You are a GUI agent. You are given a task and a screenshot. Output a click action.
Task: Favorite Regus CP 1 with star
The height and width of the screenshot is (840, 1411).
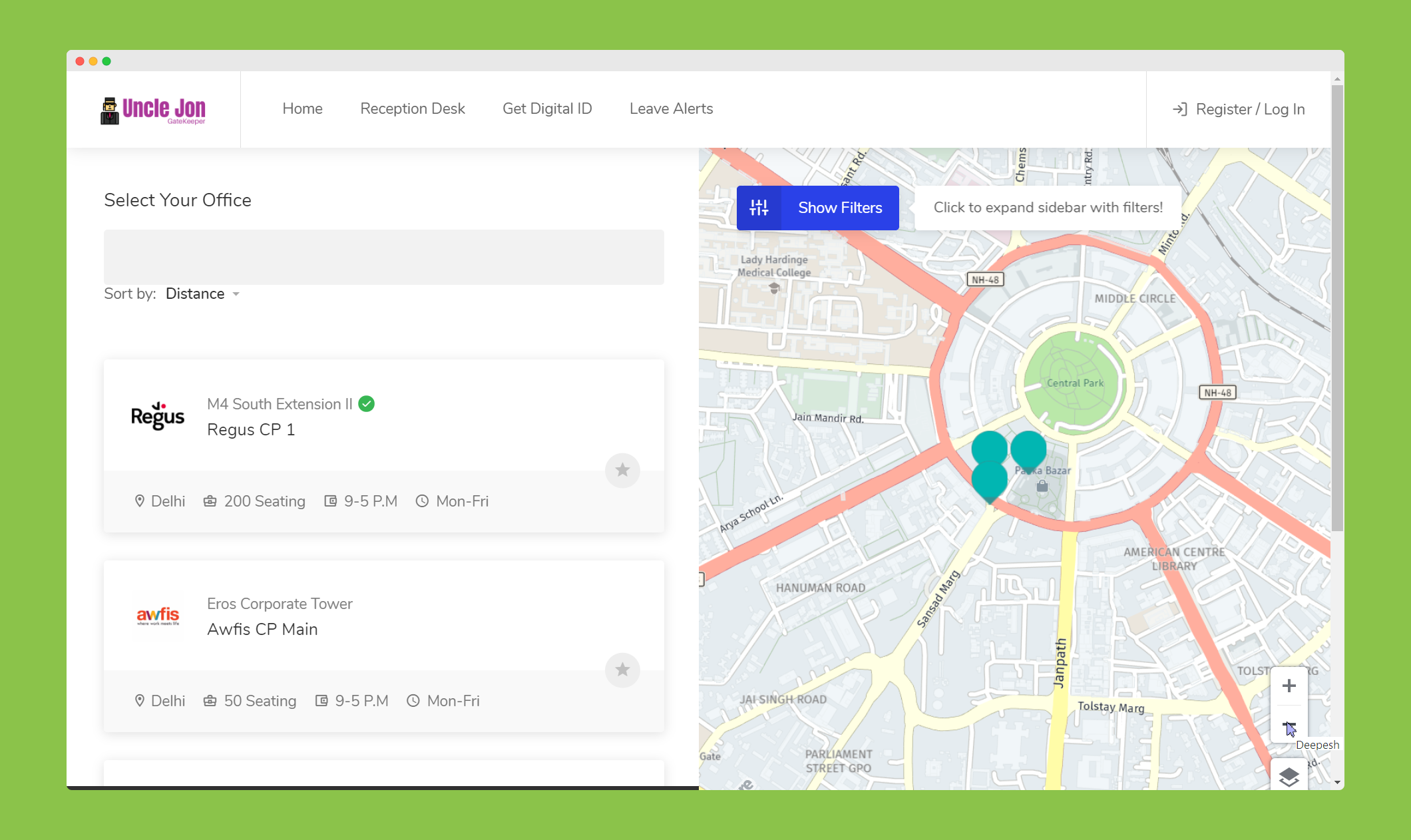pos(622,471)
